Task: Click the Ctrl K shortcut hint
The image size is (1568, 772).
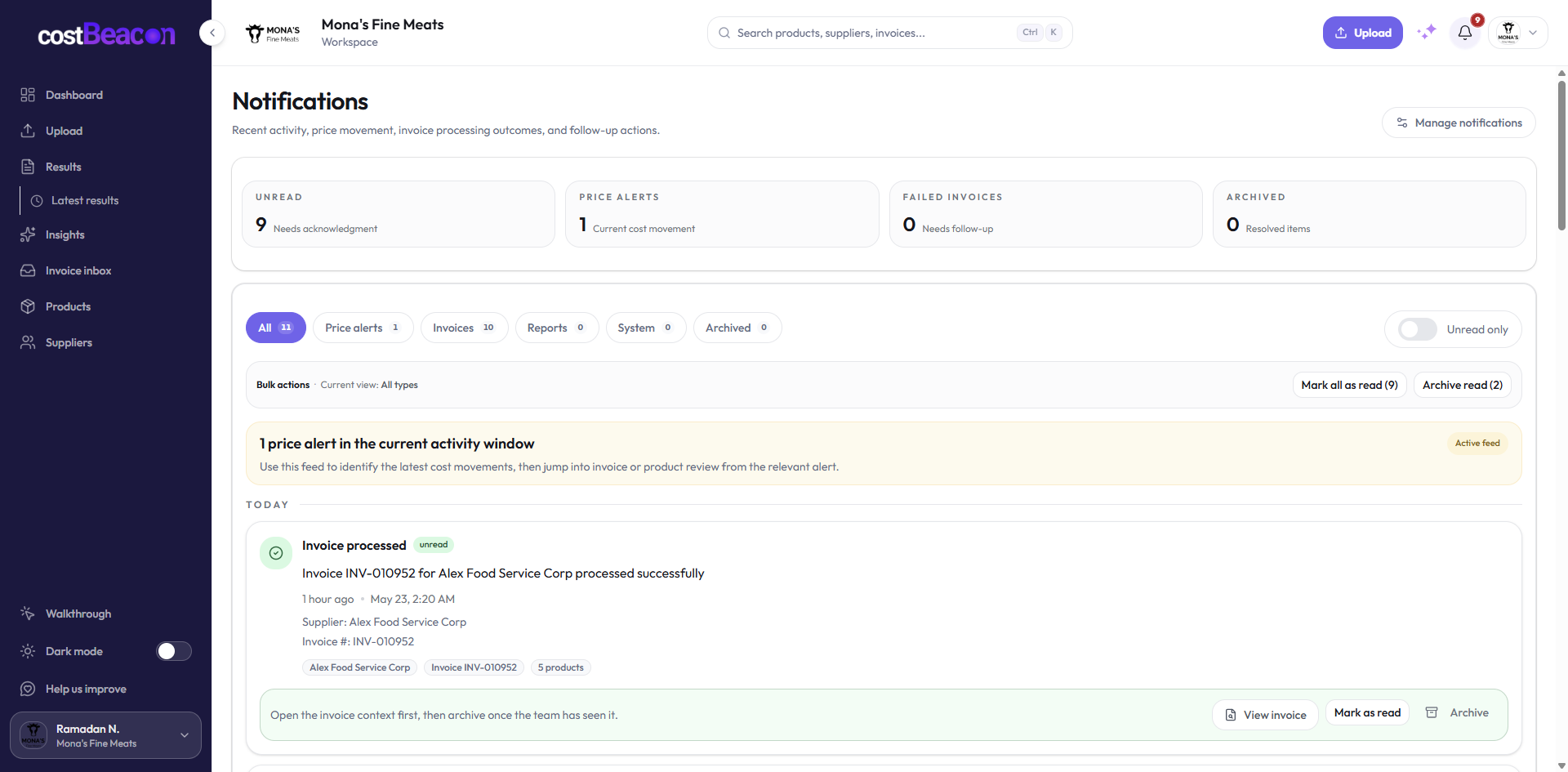Action: (x=1040, y=33)
